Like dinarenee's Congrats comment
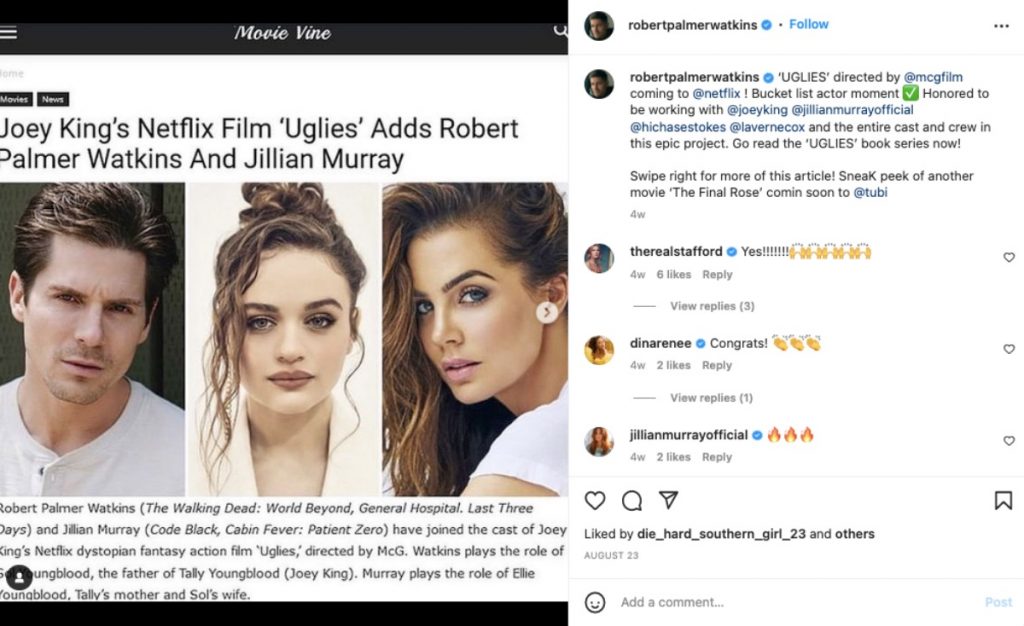 click(1008, 350)
